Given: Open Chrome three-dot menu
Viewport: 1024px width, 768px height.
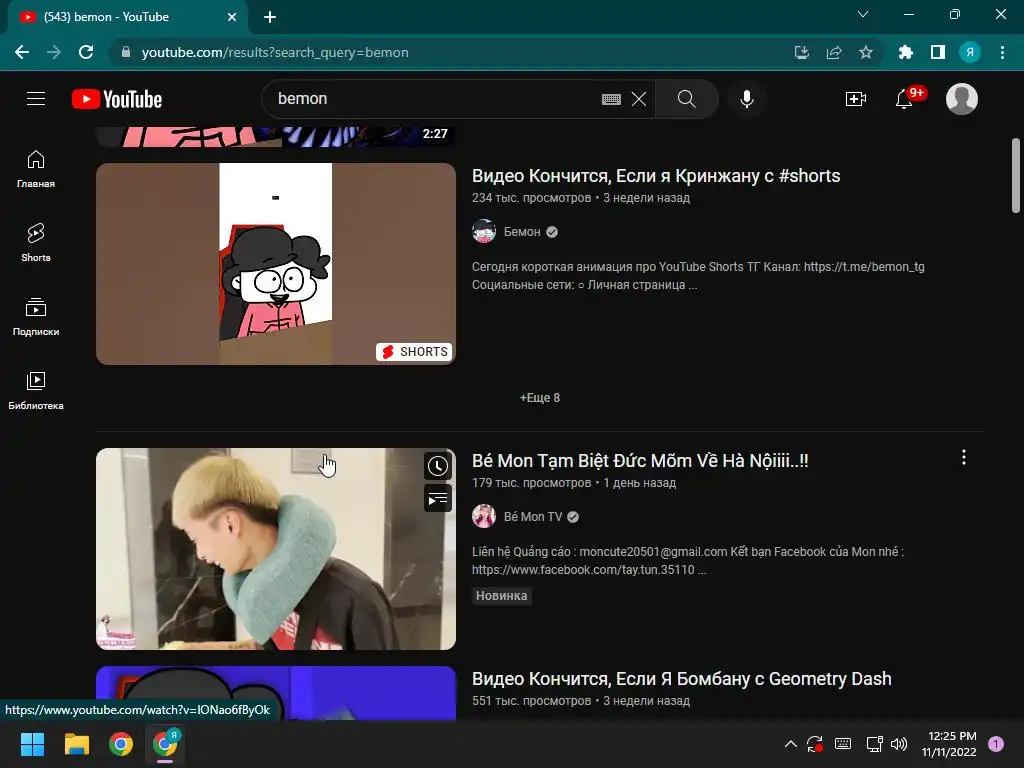Looking at the screenshot, I should (x=1002, y=52).
